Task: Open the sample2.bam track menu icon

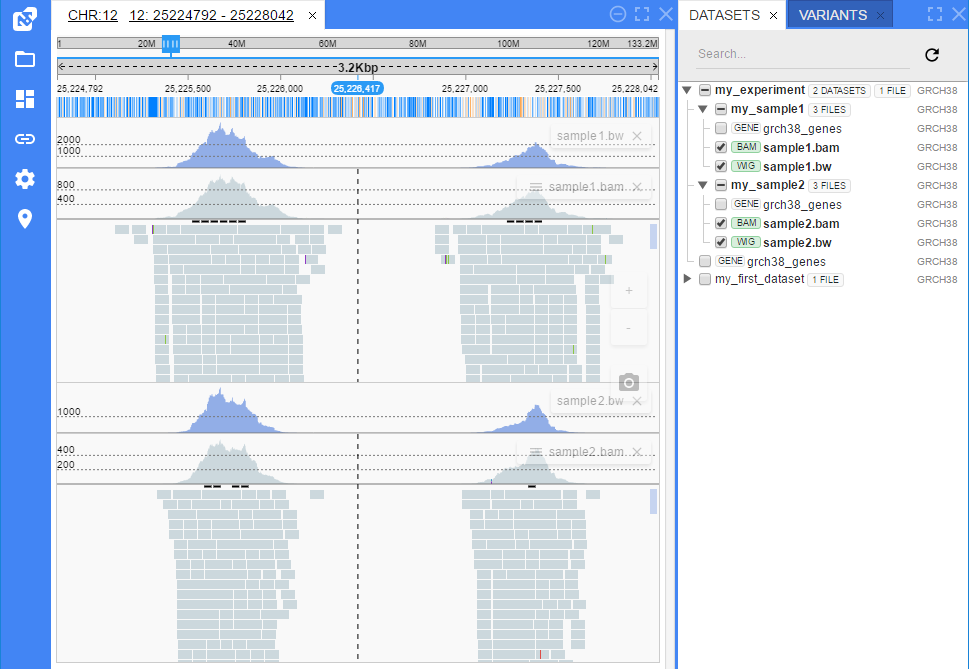Action: point(536,452)
